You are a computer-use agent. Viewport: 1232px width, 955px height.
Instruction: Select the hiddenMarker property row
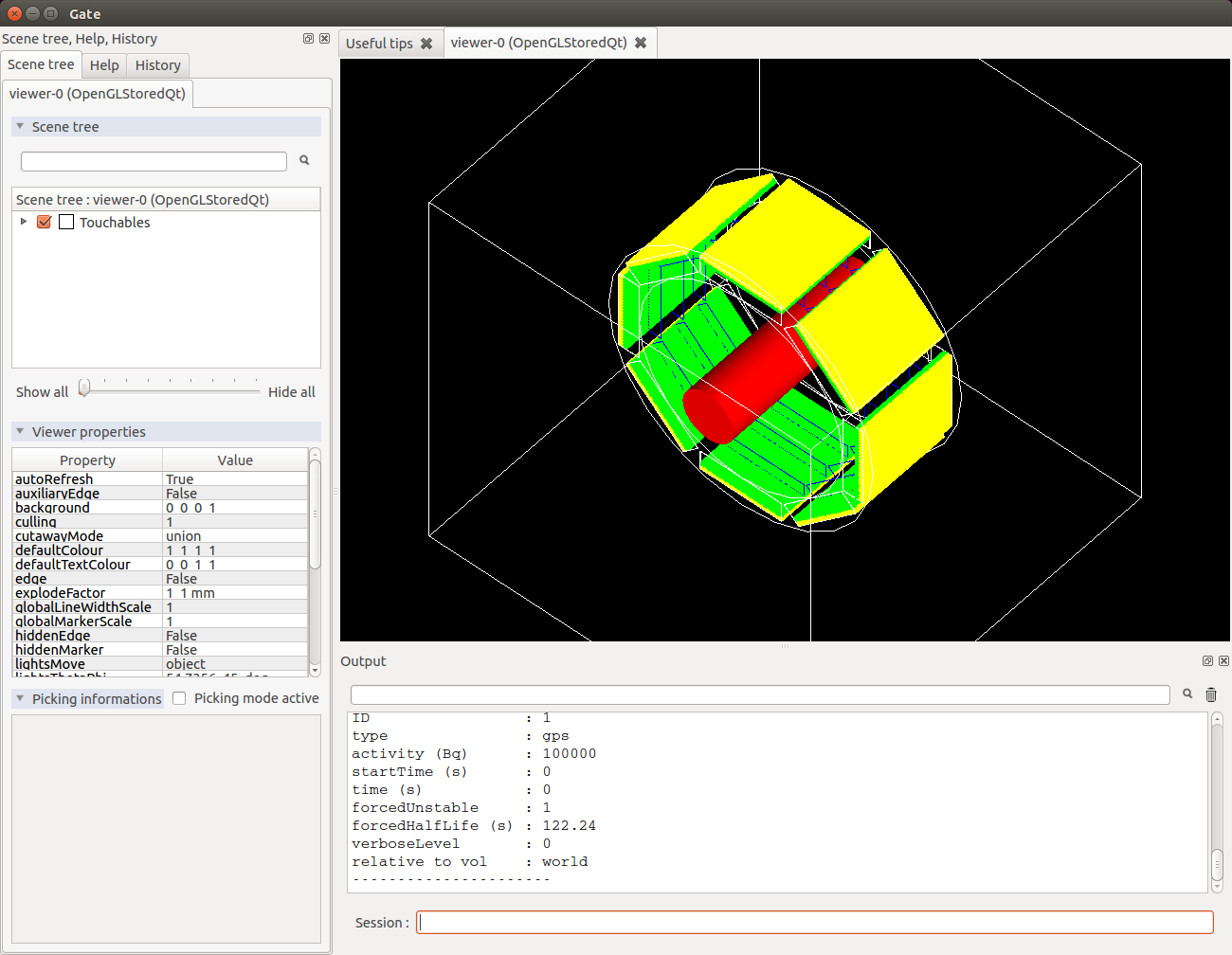(x=159, y=650)
